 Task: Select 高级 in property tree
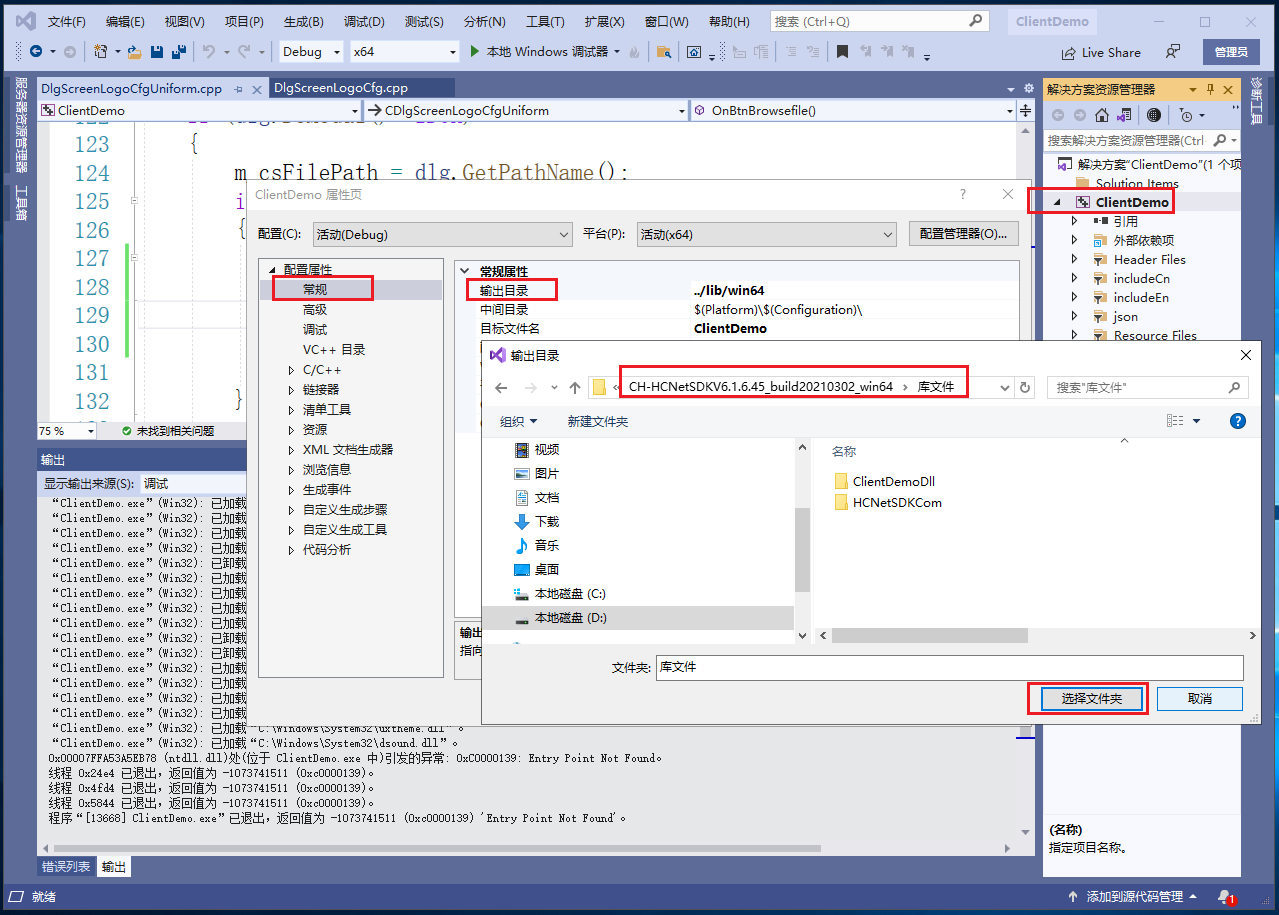pyautogui.click(x=315, y=310)
